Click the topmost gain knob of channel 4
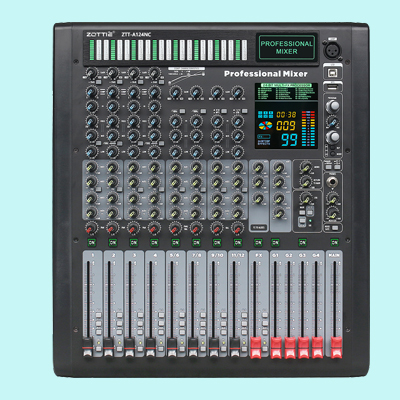This screenshot has width=400, height=400. coord(154,72)
